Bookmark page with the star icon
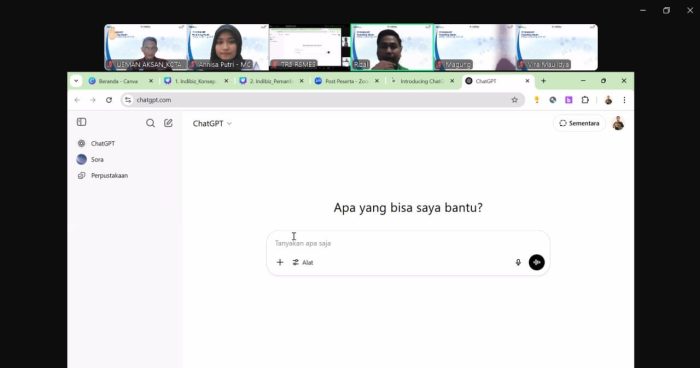This screenshot has width=700, height=368. click(x=514, y=100)
